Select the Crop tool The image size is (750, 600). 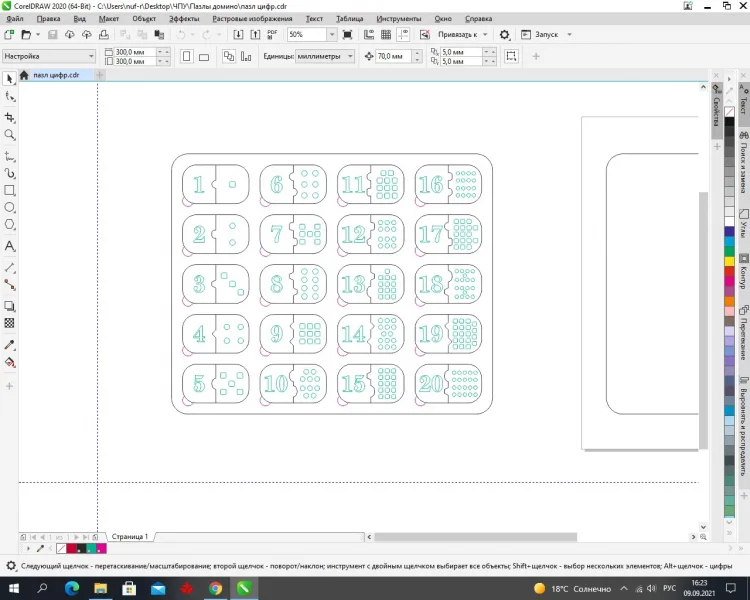(10, 117)
